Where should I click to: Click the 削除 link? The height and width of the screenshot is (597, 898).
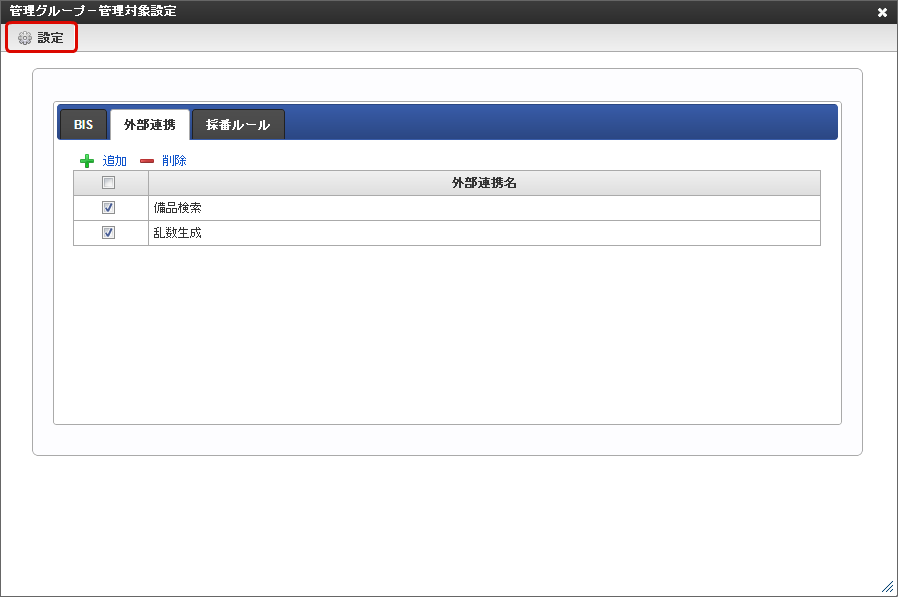tap(174, 161)
